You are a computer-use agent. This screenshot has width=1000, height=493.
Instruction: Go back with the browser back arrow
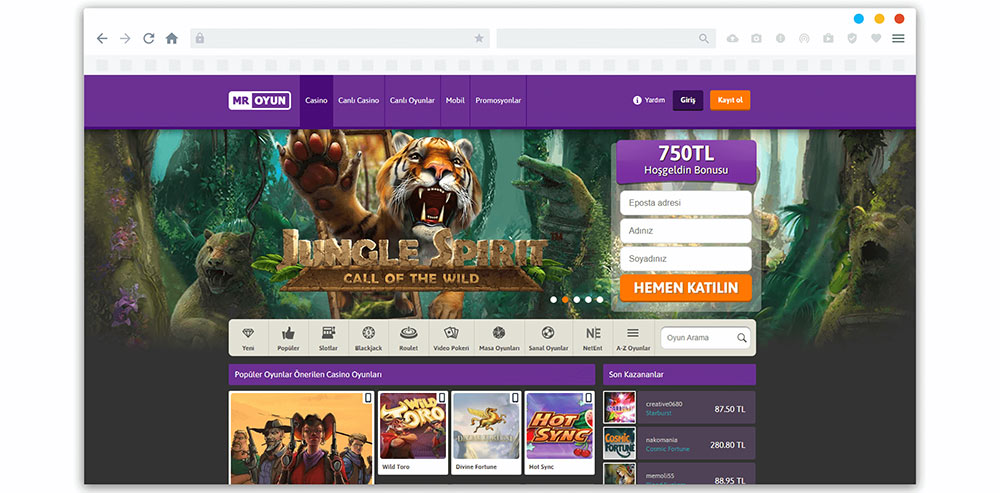click(x=102, y=38)
